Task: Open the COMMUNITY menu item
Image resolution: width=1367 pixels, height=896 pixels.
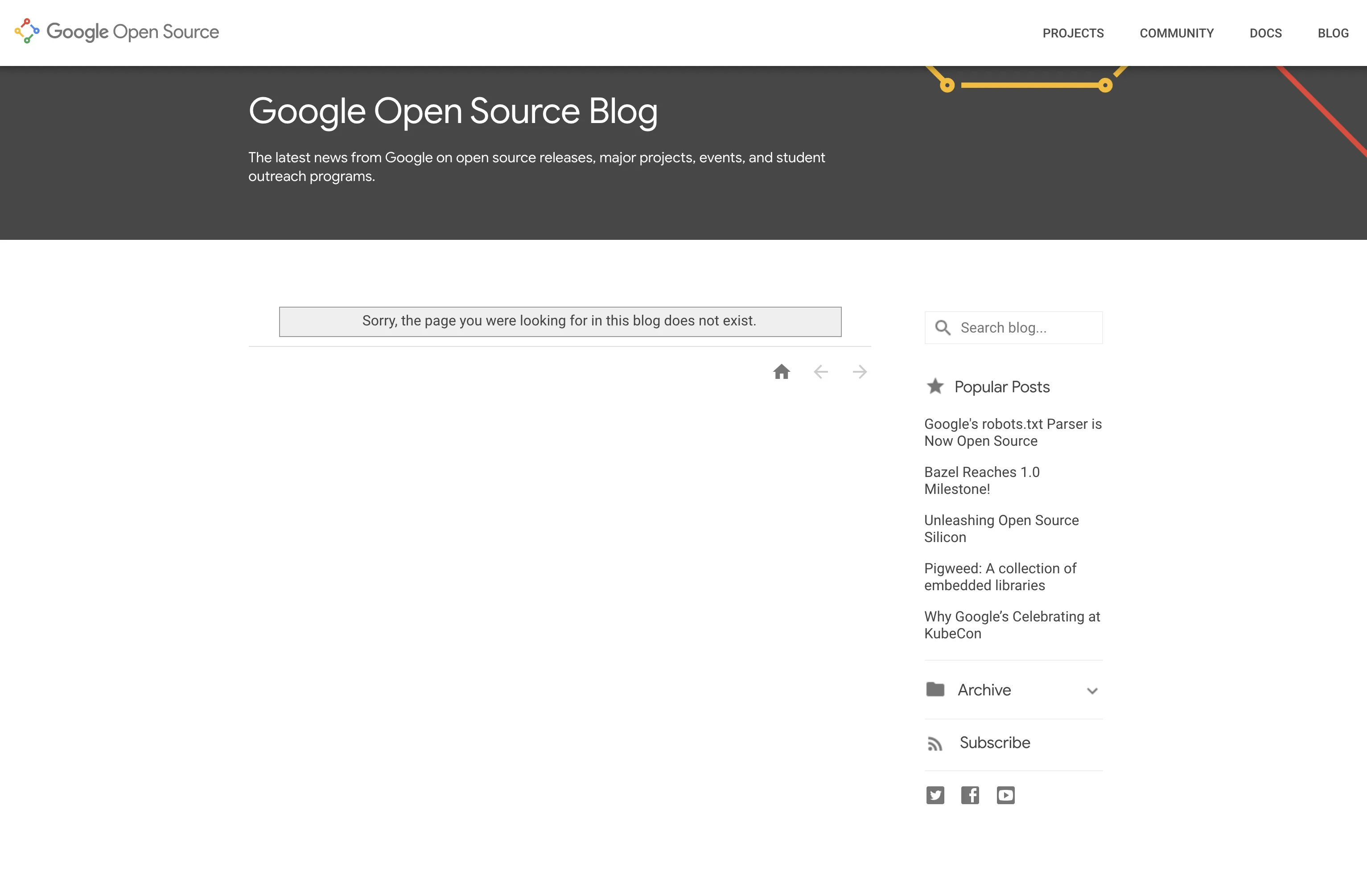Action: (x=1176, y=33)
